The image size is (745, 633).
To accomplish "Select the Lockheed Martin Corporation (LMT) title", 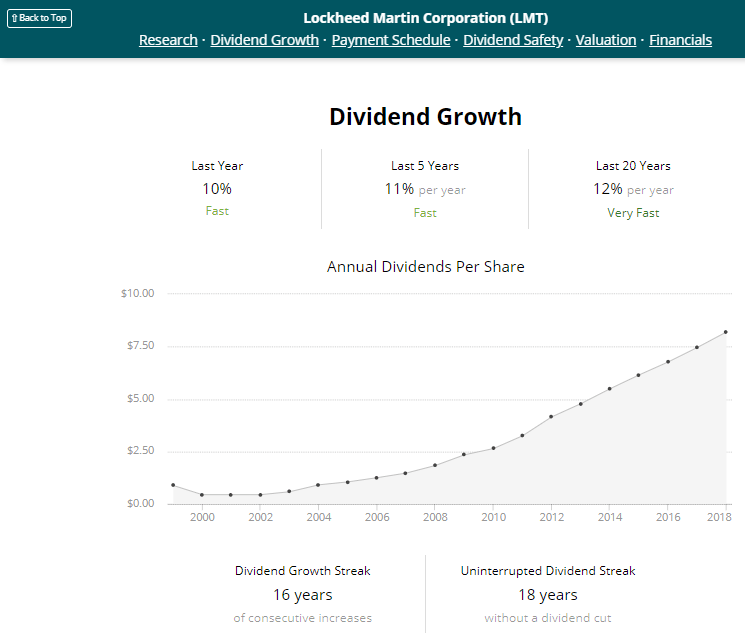I will tap(426, 18).
